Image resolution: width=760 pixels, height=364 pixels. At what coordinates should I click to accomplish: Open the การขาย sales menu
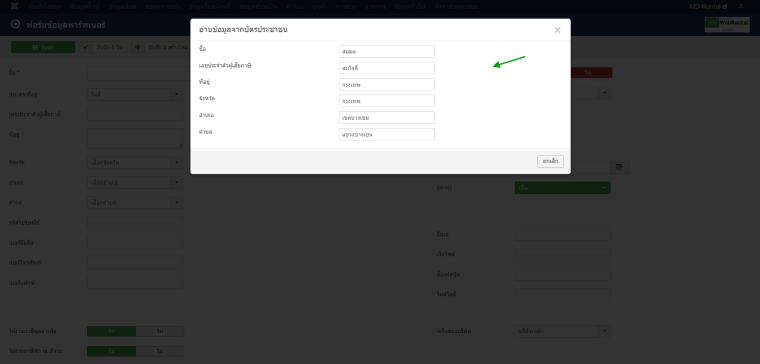click(346, 6)
